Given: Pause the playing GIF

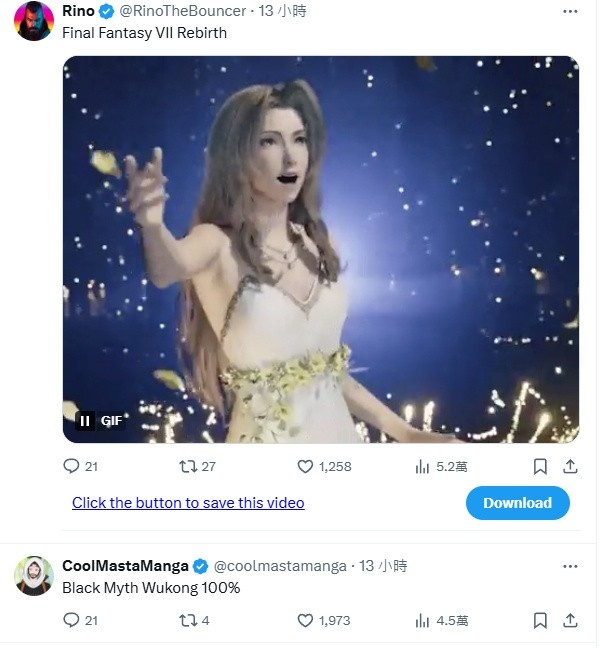Looking at the screenshot, I should point(86,420).
